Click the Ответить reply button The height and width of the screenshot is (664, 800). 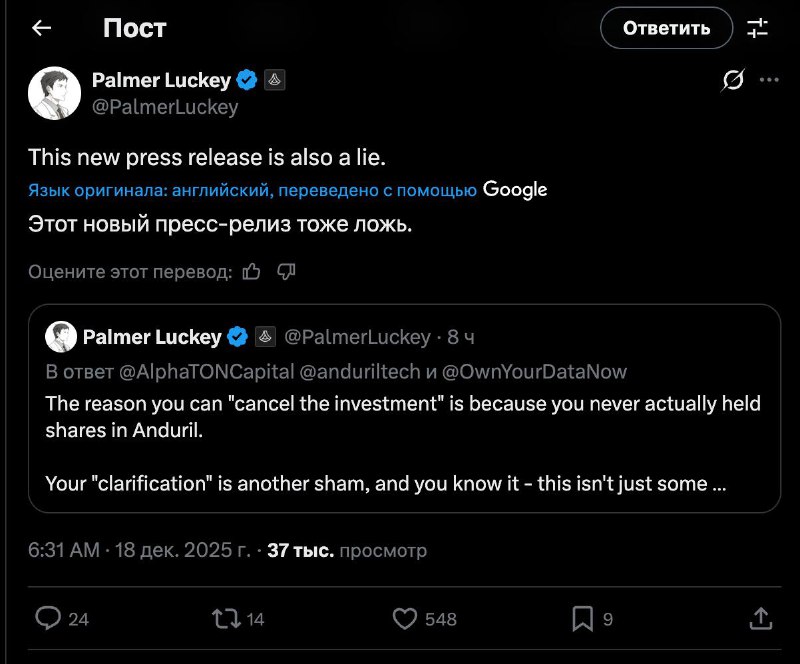click(666, 28)
